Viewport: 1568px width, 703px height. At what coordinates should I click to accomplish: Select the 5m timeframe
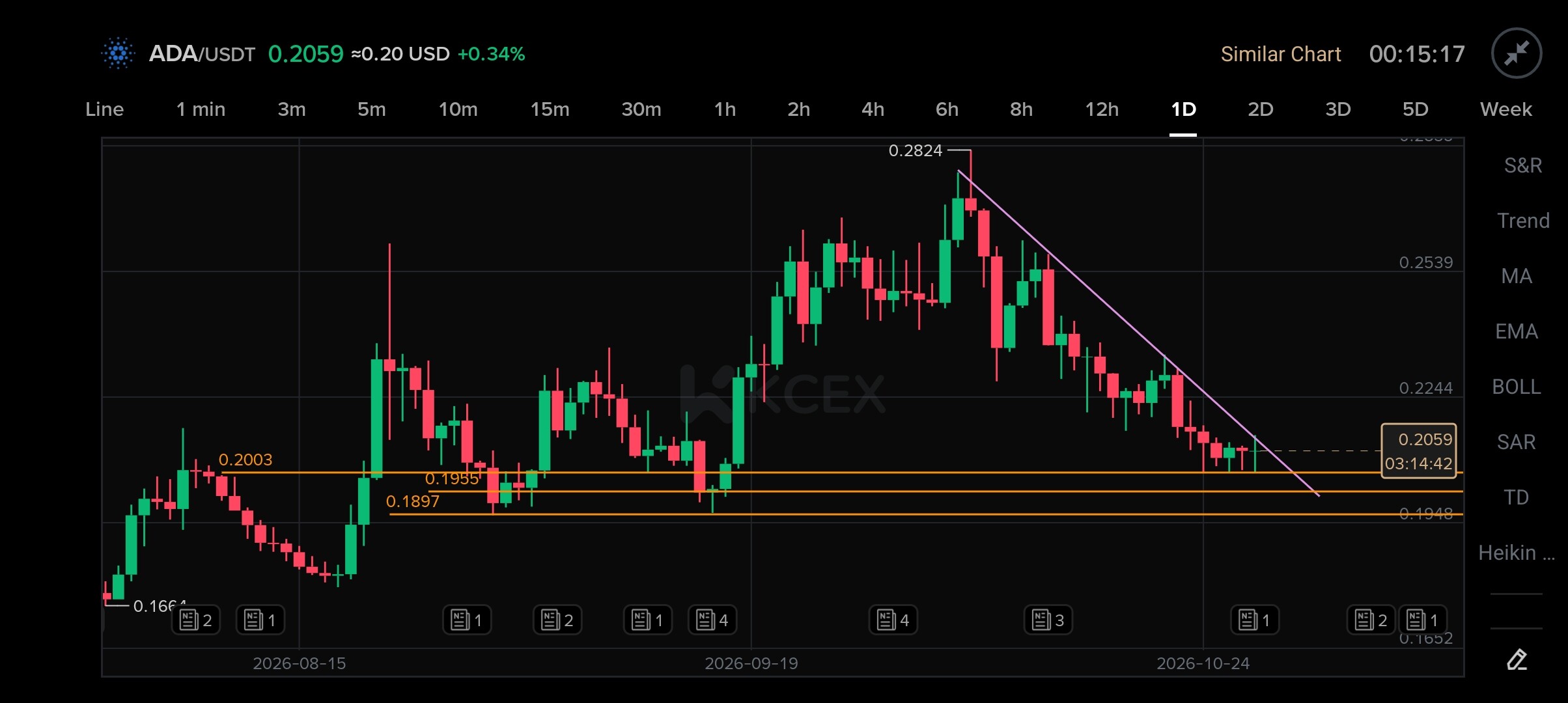tap(371, 109)
